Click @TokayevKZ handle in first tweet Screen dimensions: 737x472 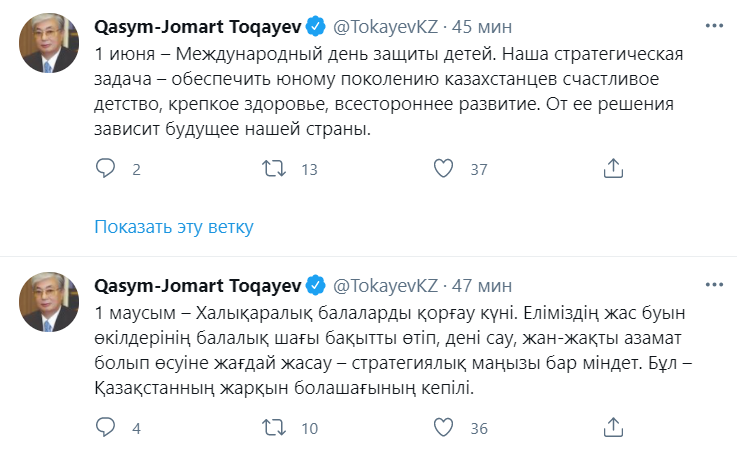tap(385, 26)
